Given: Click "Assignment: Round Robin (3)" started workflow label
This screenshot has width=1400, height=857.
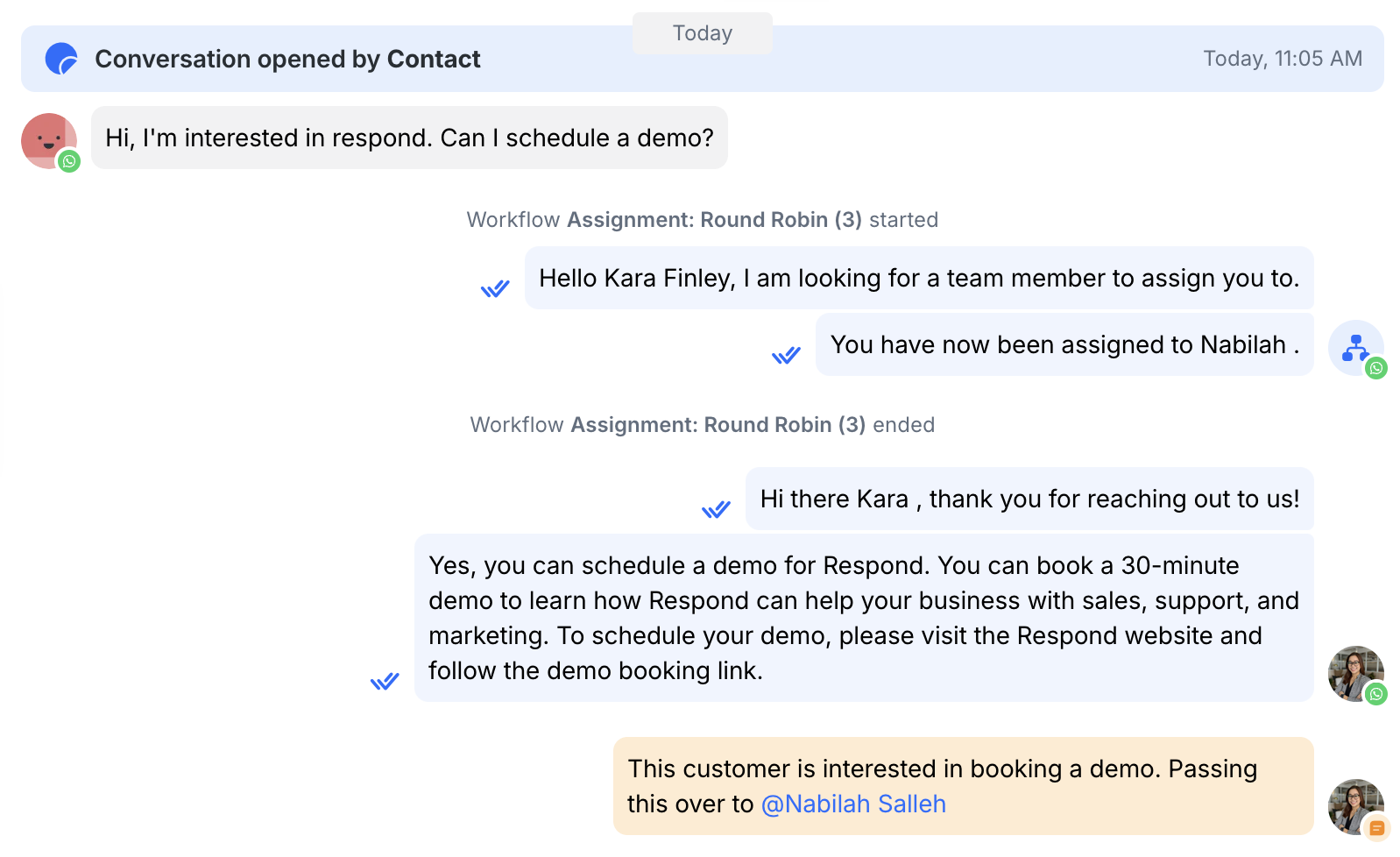Looking at the screenshot, I should 714,220.
